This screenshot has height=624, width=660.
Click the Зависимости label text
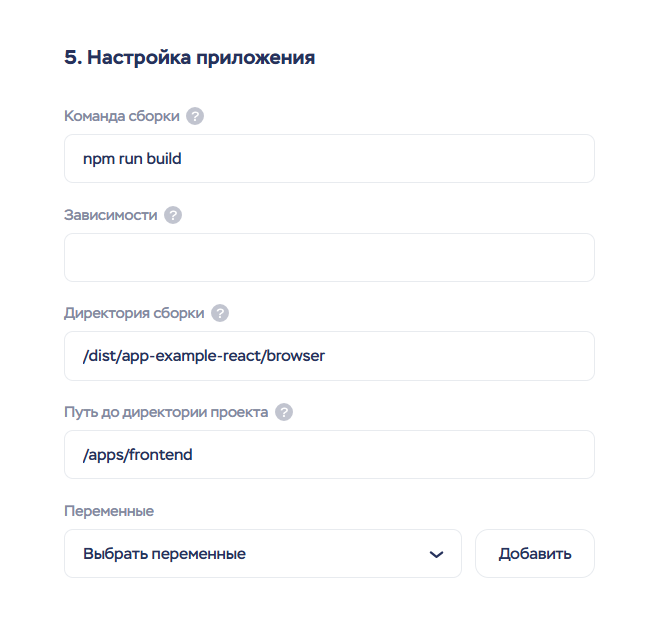pos(110,215)
